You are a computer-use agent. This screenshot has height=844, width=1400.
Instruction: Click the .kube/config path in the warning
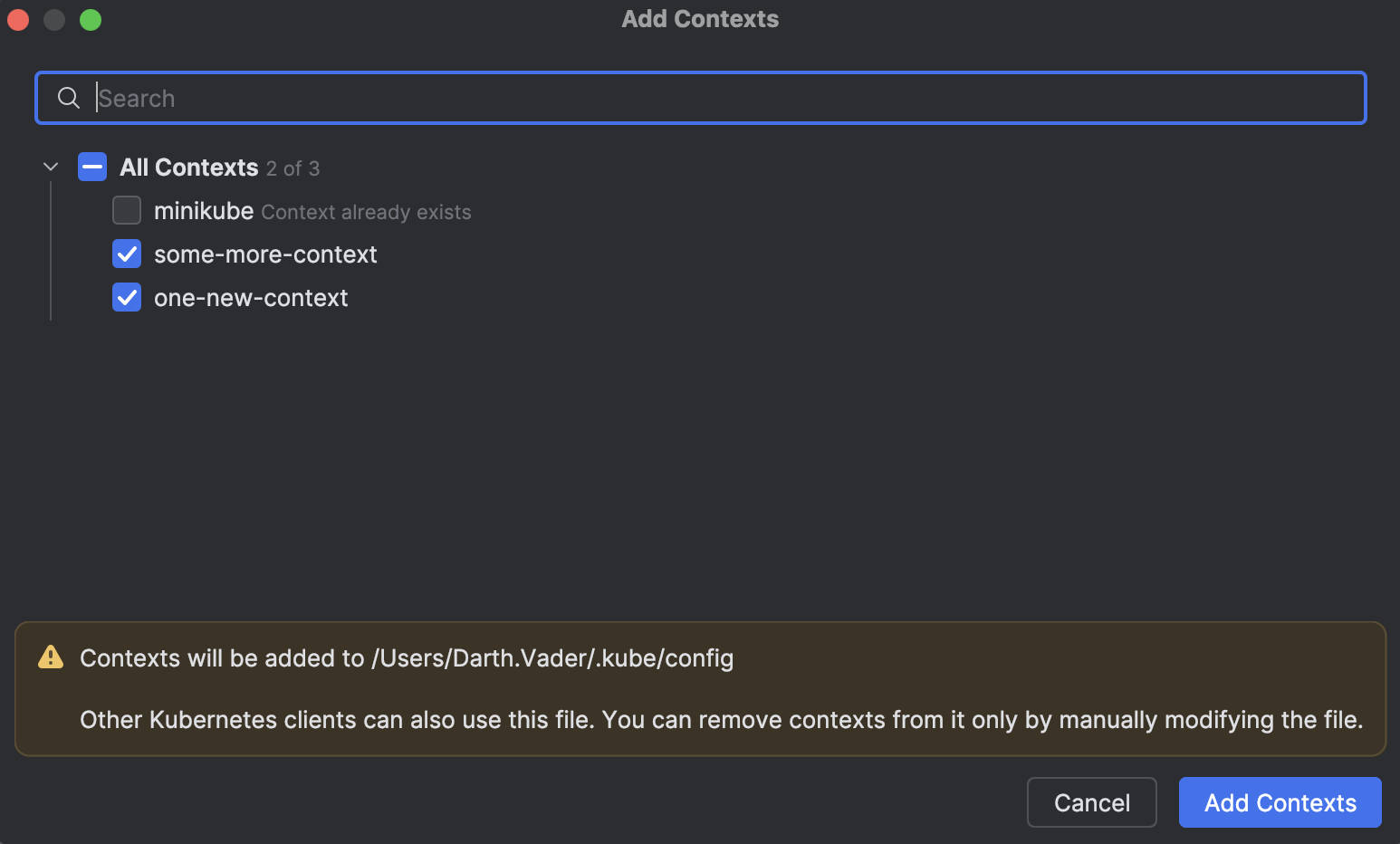tap(552, 658)
